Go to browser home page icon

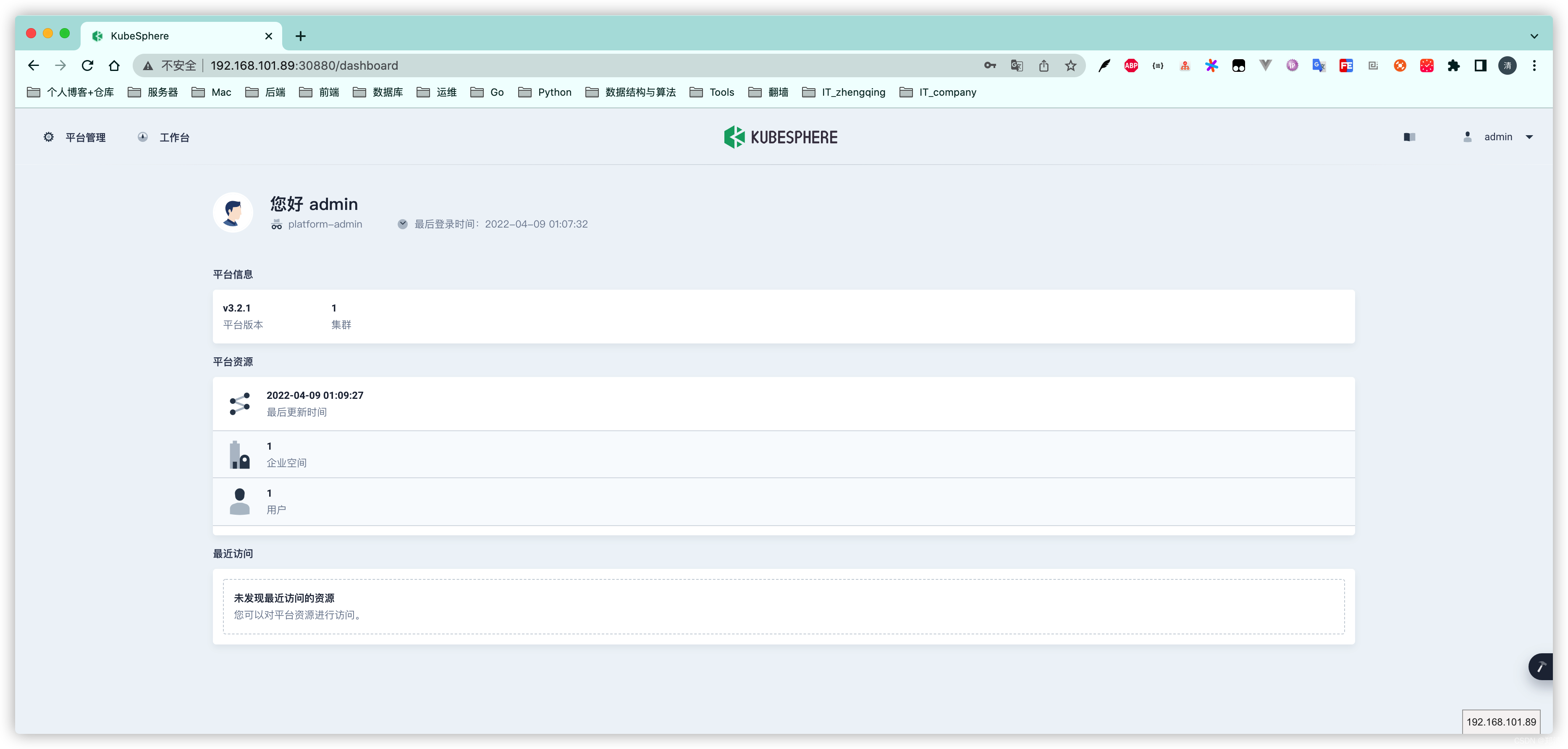114,66
